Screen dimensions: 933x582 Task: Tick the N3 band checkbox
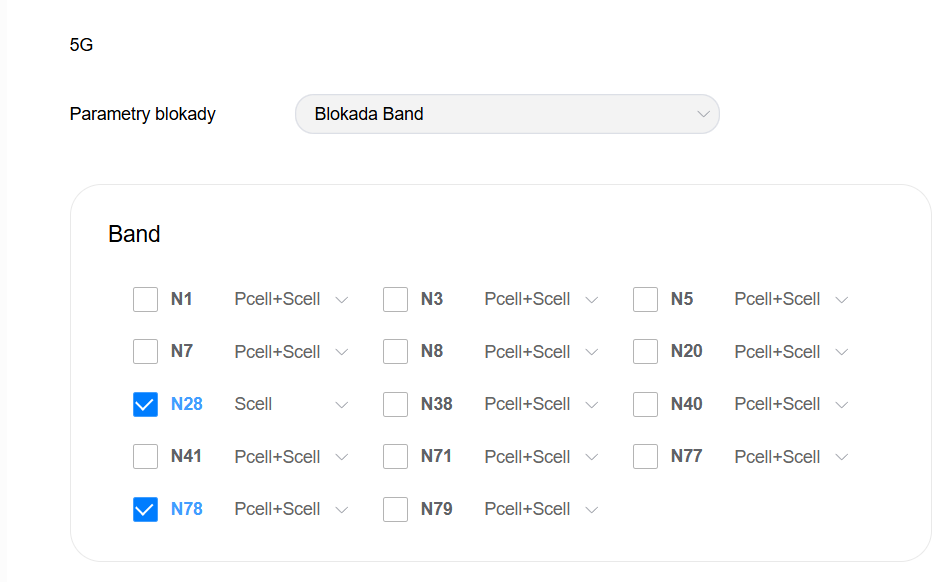click(x=396, y=299)
